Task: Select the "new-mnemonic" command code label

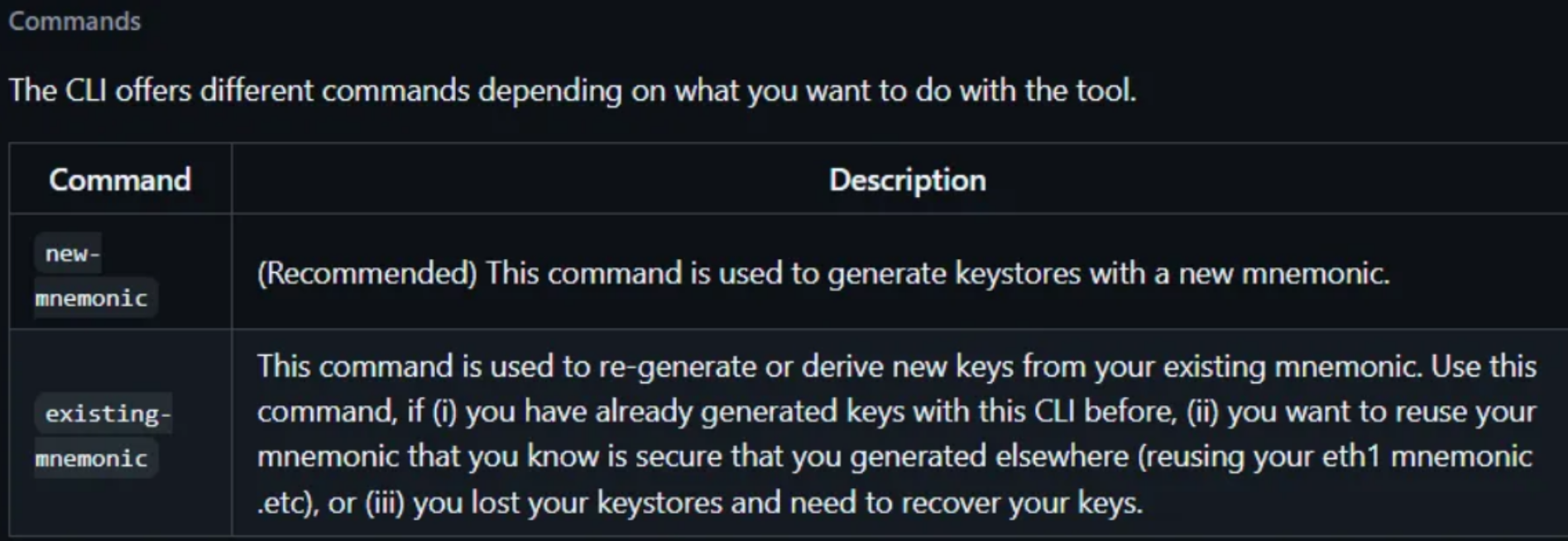Action: 91,275
